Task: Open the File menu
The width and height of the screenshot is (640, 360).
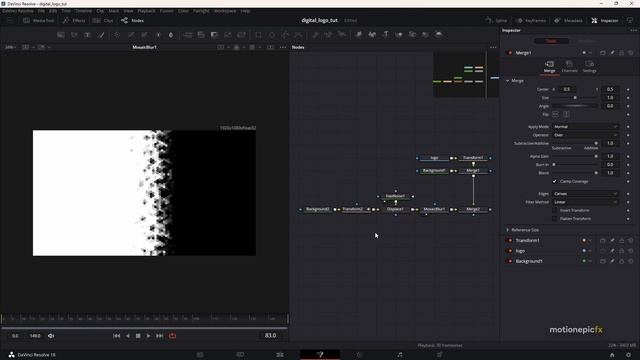Action: point(41,11)
